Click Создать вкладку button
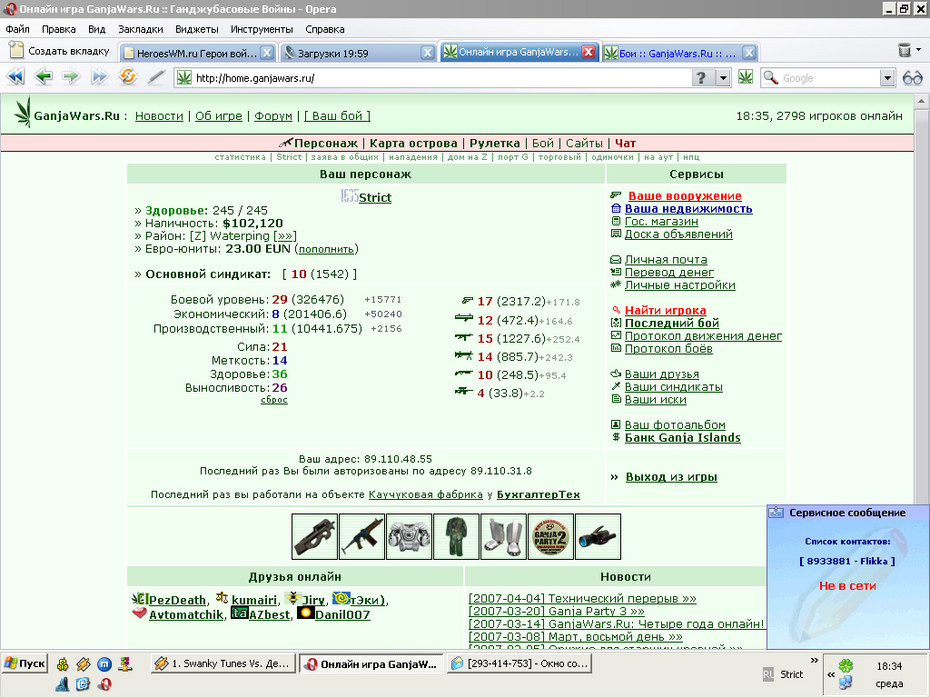 tap(60, 51)
